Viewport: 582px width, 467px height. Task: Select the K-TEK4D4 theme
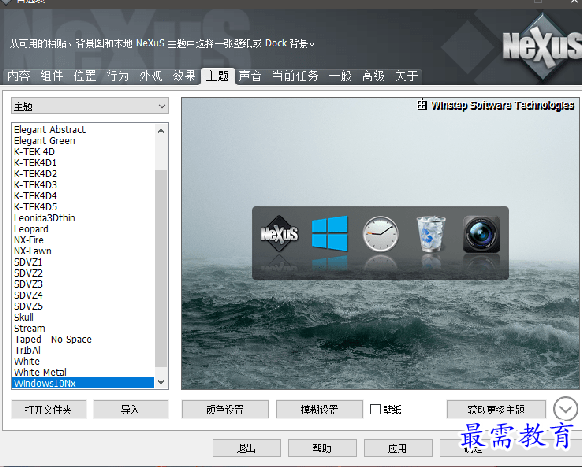[83, 196]
